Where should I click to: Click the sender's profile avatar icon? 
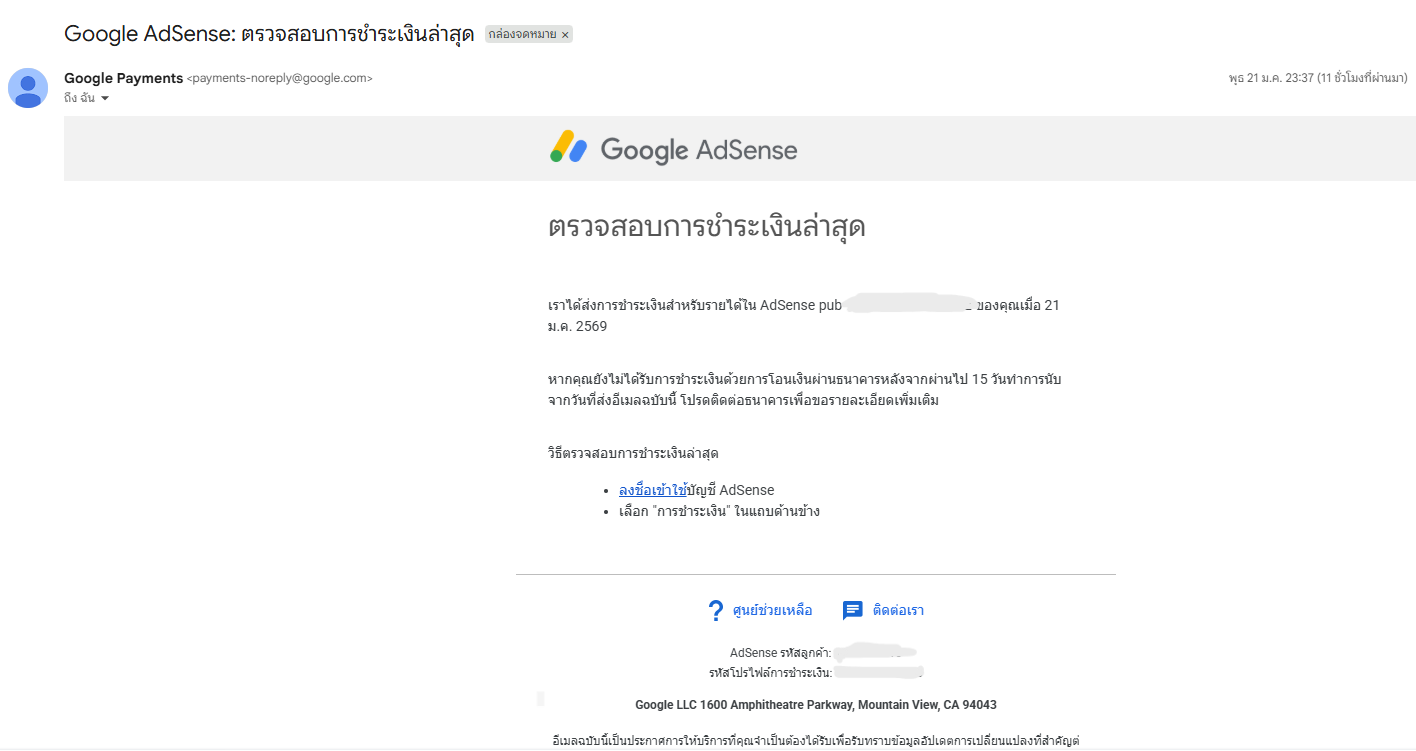coord(28,88)
